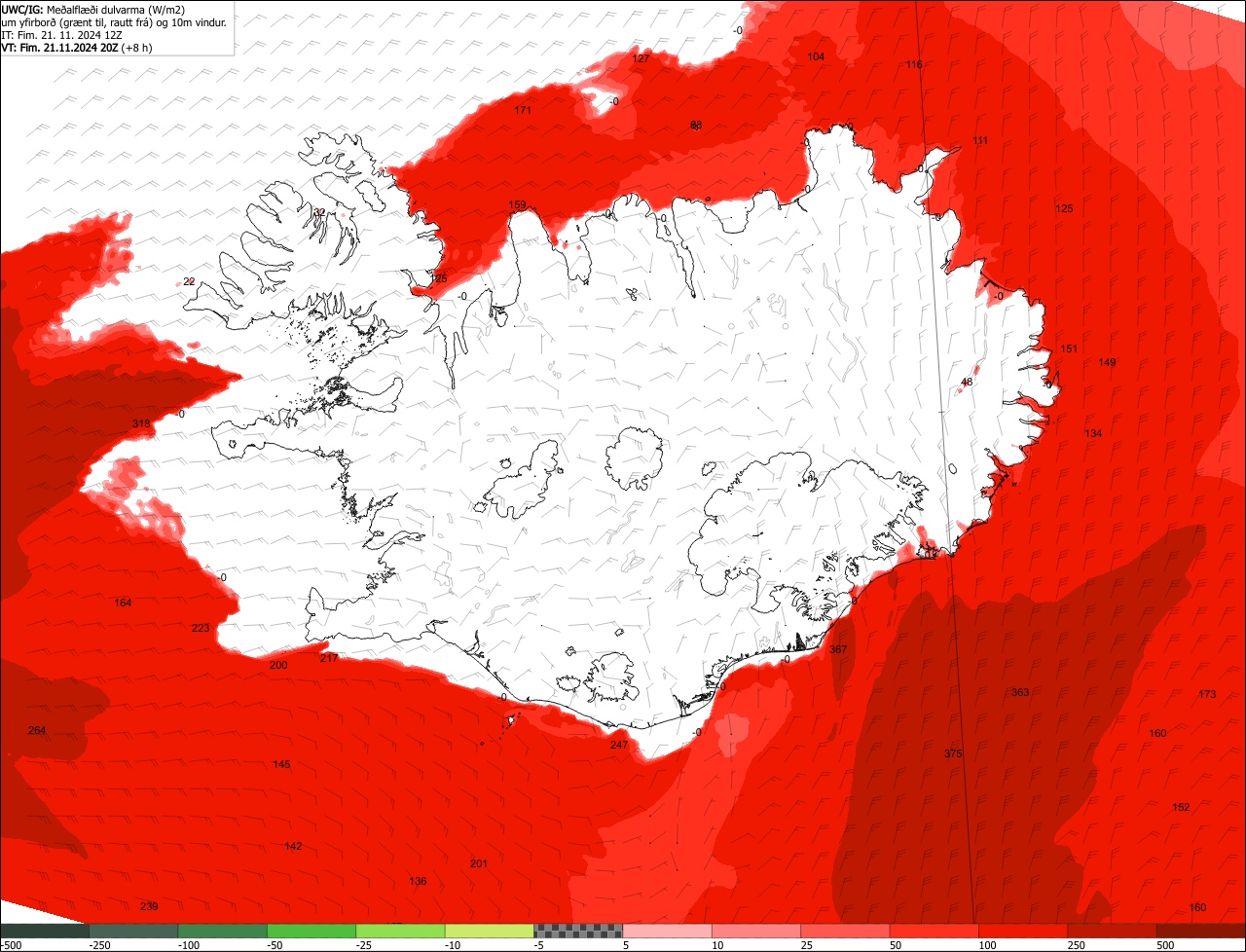Select the flux value 171 north of Iceland
Screen dimensions: 1246x952
(524, 110)
